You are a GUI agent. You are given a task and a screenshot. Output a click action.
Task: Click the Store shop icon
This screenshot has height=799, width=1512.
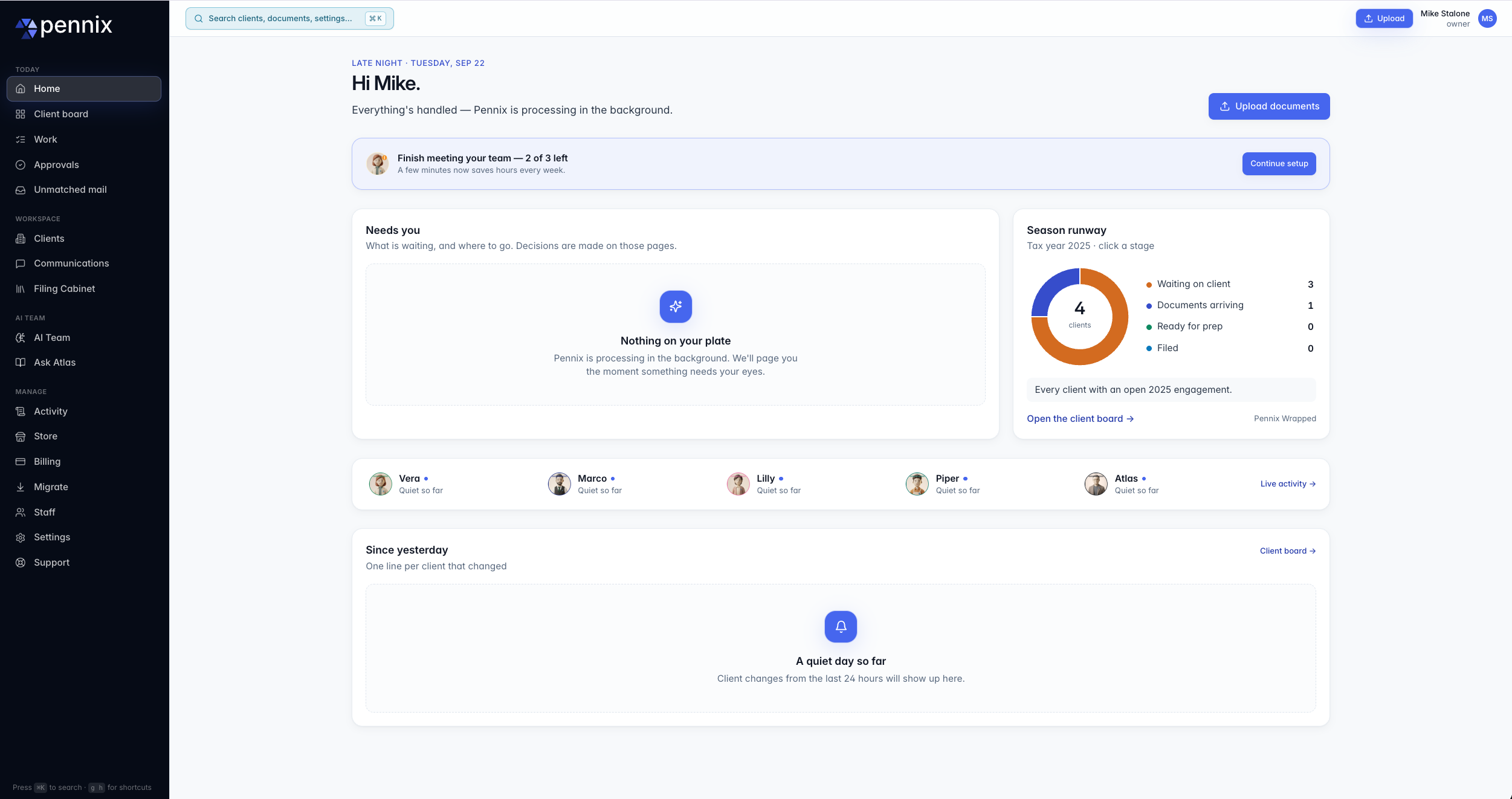(21, 436)
